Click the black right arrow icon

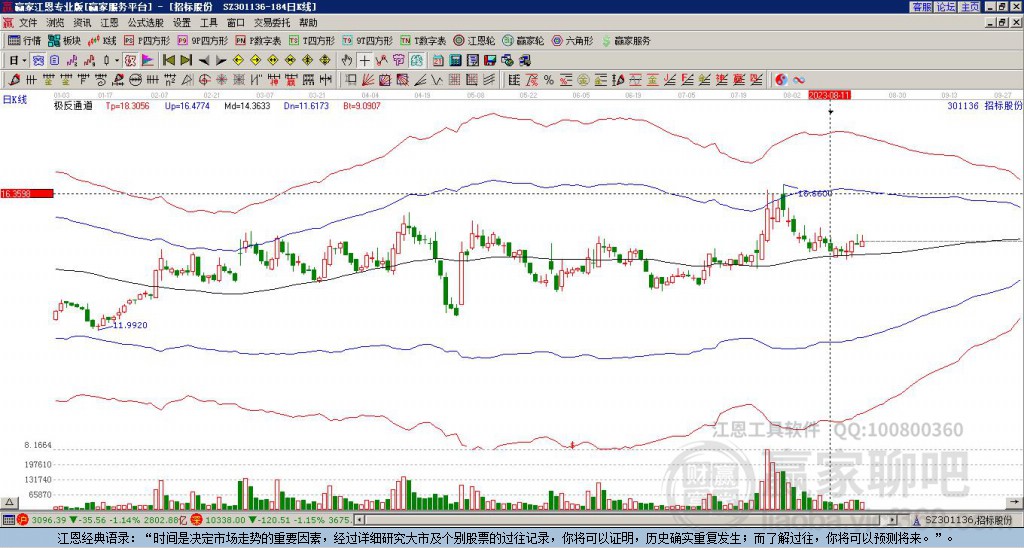point(221,61)
